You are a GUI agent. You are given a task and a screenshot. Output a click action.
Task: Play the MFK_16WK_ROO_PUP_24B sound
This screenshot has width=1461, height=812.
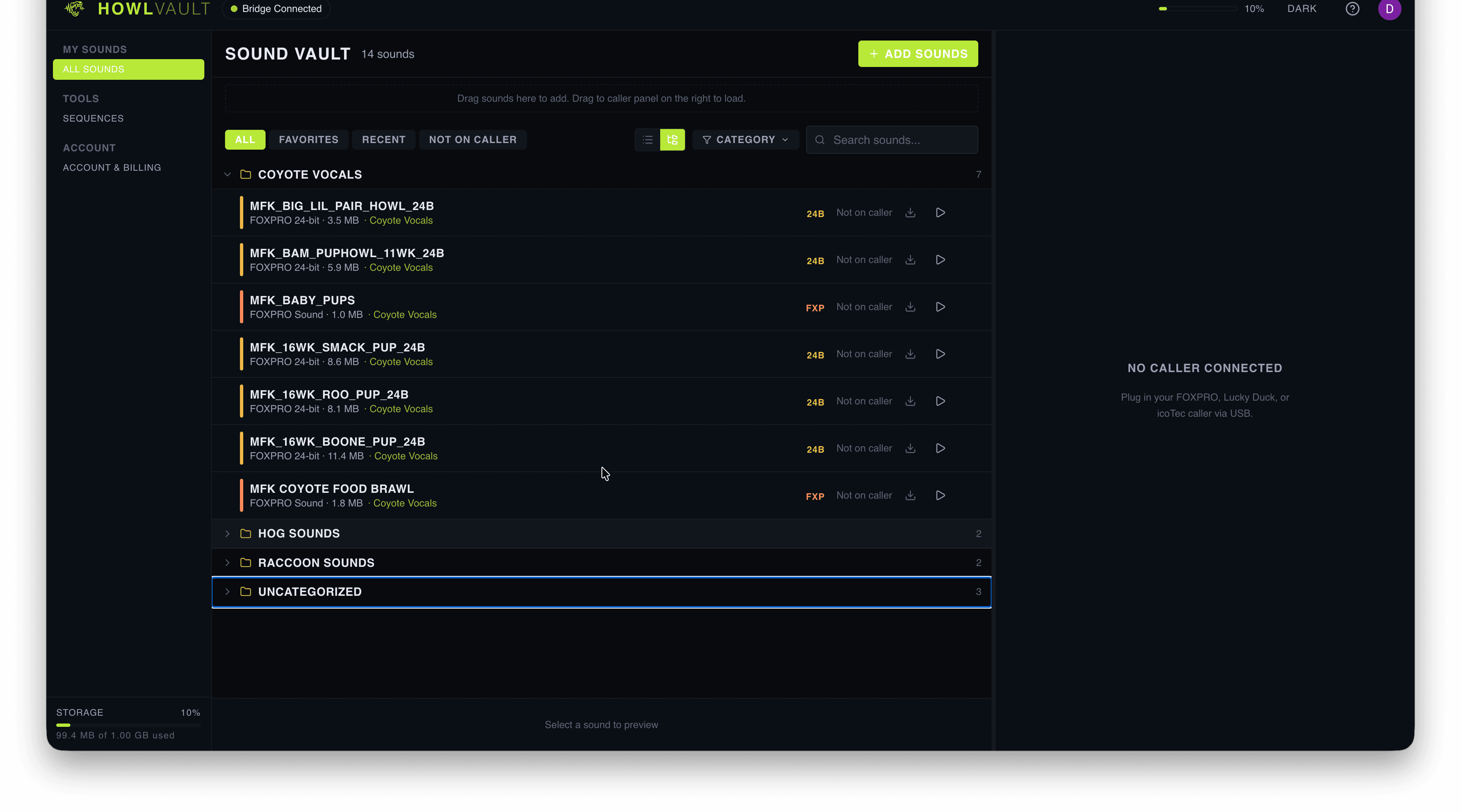tap(940, 401)
